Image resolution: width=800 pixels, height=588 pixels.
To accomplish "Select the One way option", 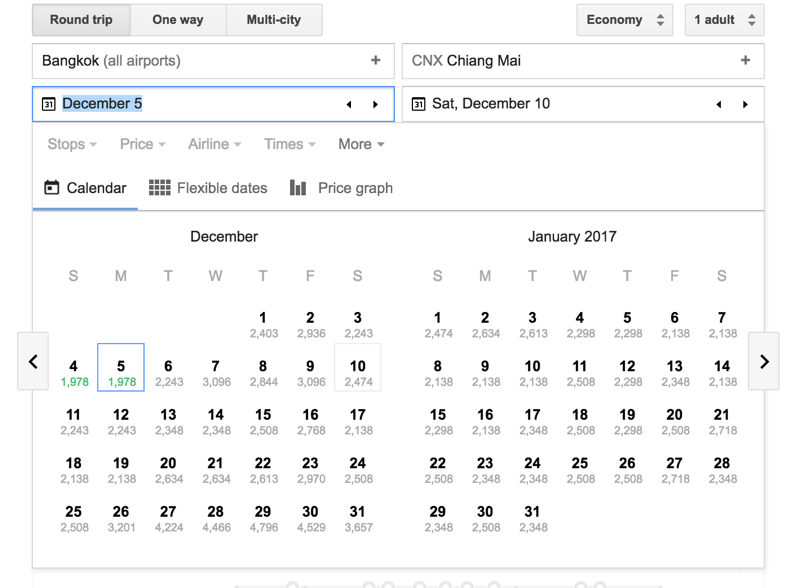I will point(178,20).
